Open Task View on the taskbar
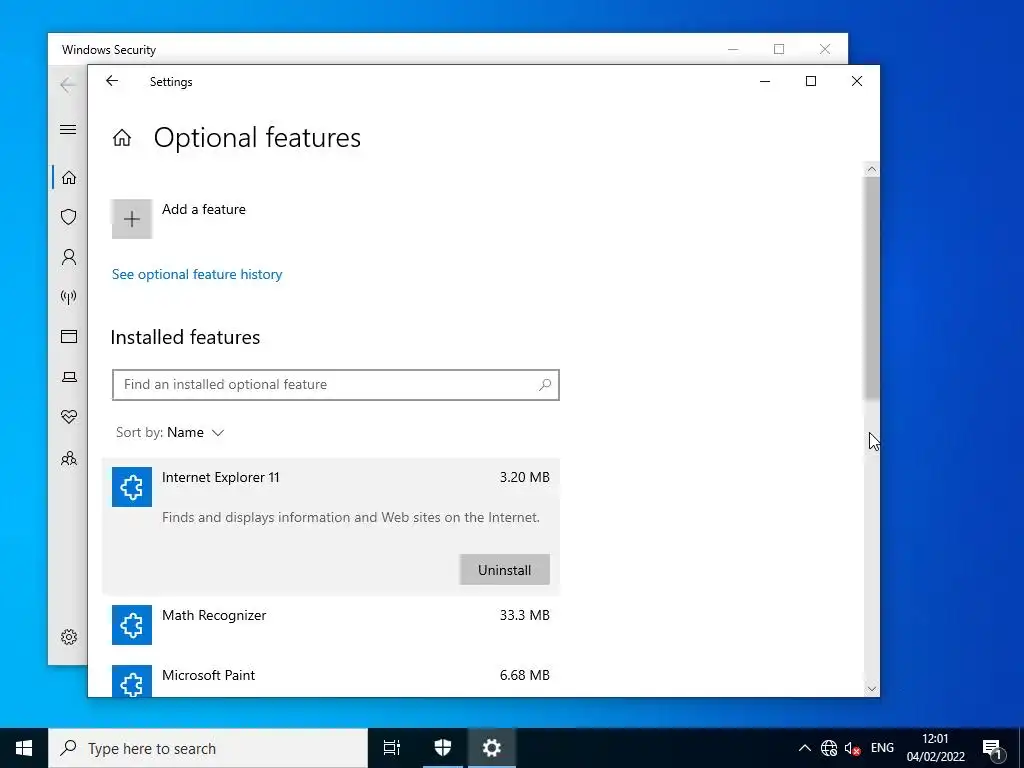Image resolution: width=1024 pixels, height=768 pixels. 392,748
